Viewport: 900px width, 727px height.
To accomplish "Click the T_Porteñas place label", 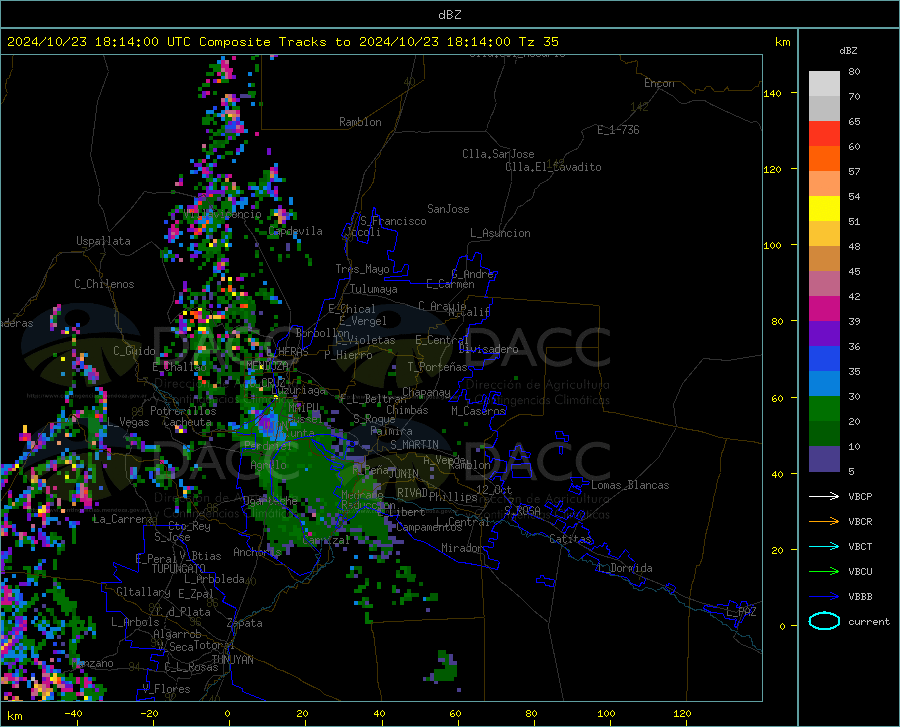I will tap(437, 367).
